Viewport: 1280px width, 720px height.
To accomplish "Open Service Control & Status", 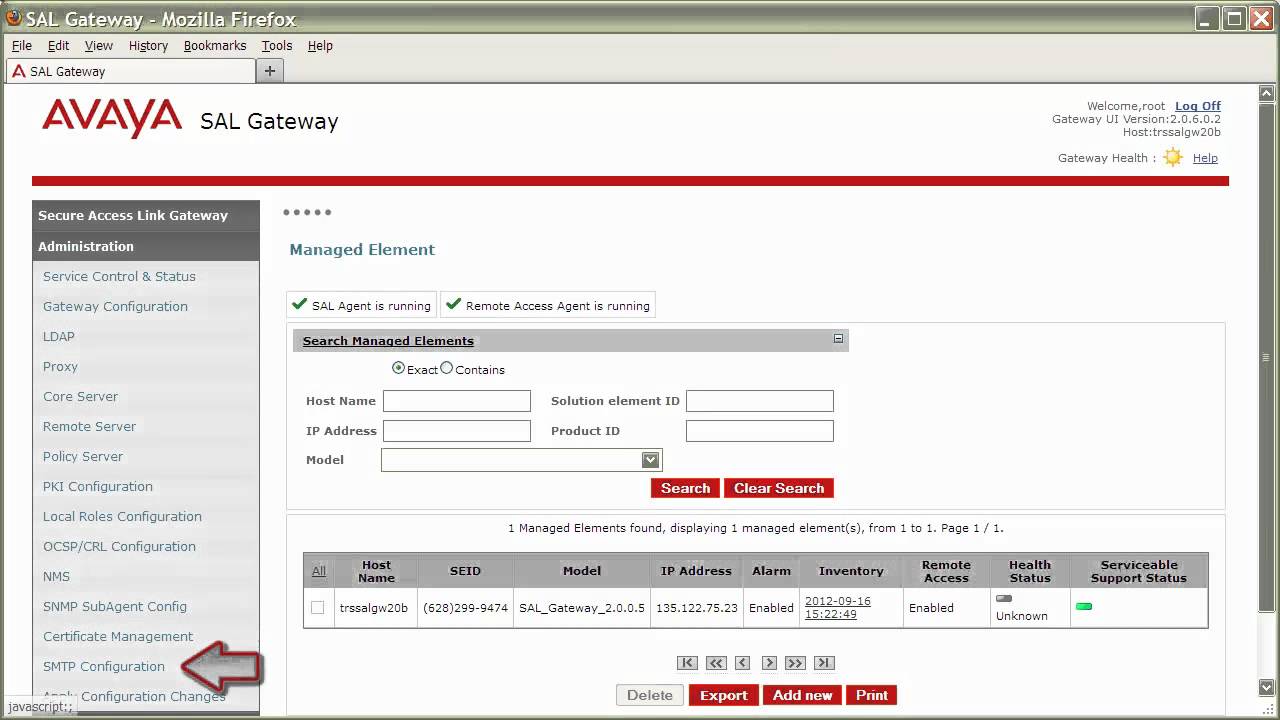I will (119, 276).
